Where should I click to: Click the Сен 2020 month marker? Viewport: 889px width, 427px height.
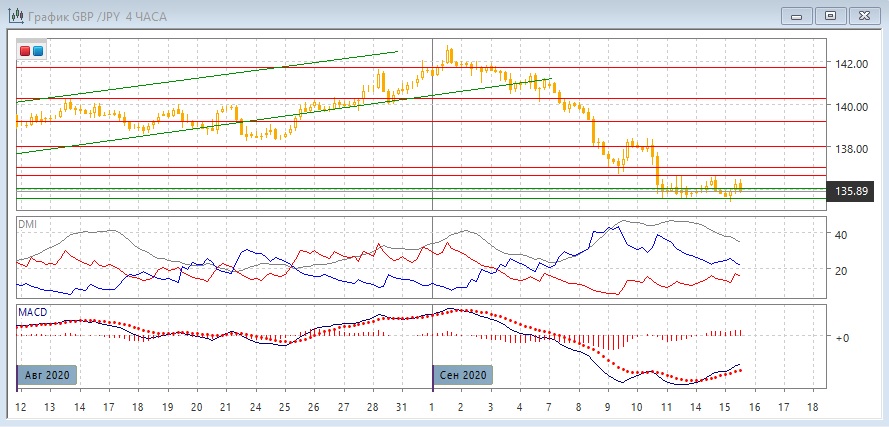tap(464, 375)
